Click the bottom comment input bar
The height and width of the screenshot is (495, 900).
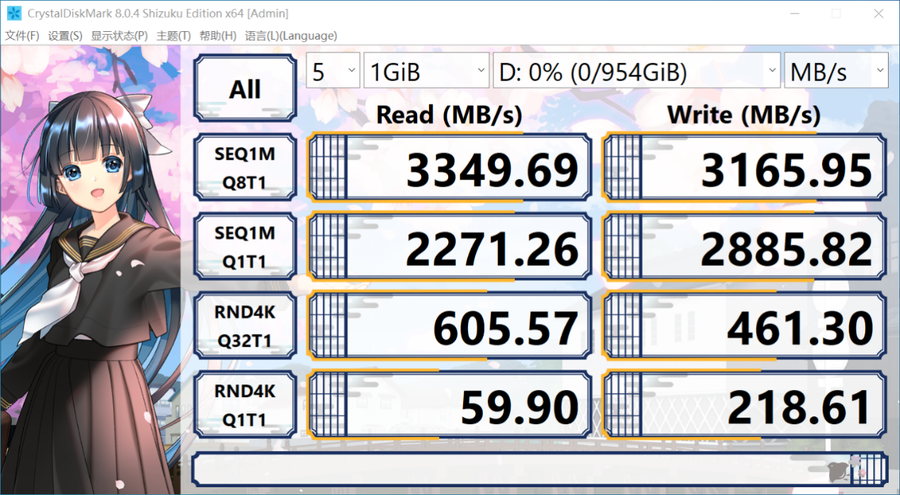click(x=540, y=469)
